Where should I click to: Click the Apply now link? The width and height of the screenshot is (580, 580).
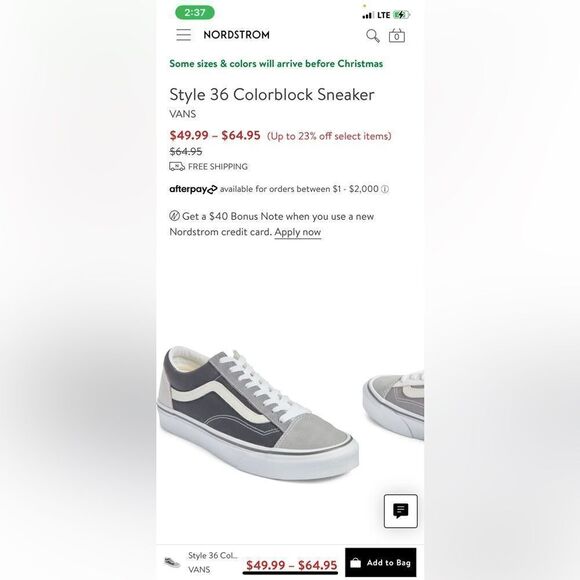point(298,232)
